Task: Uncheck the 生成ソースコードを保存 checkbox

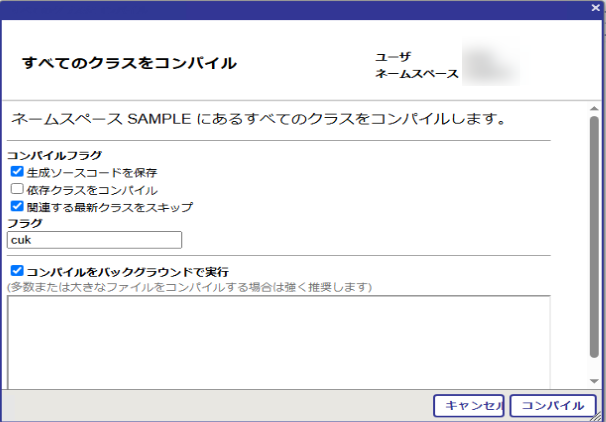Action: (x=17, y=172)
